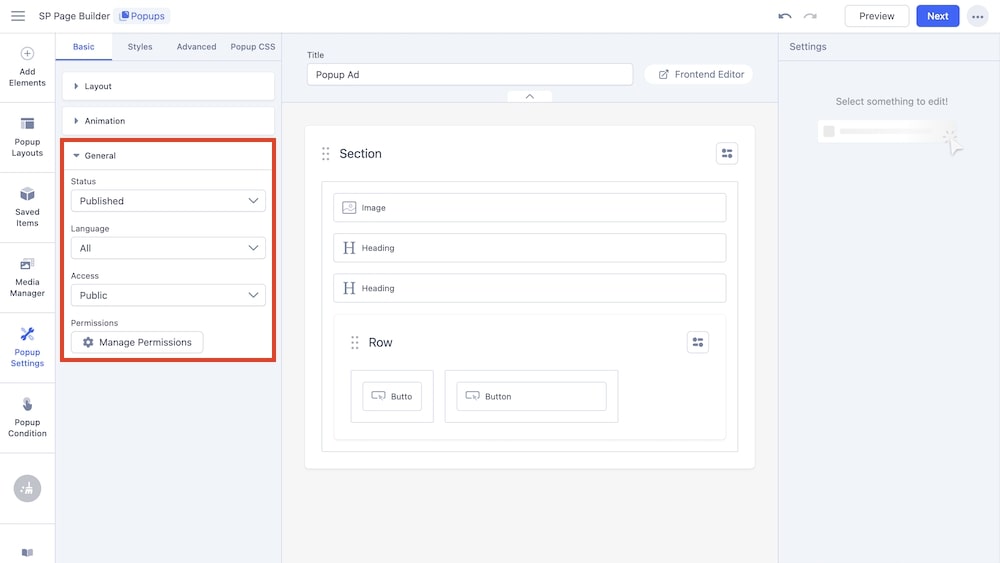Open the Row options icon

[698, 342]
